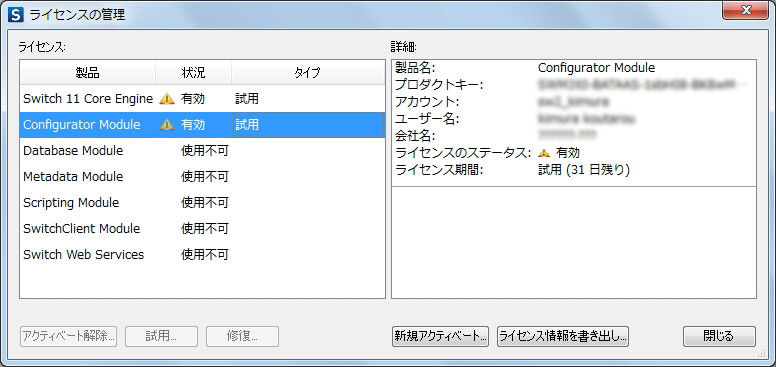Select the Database Module row
This screenshot has height=367, width=776.
point(202,150)
